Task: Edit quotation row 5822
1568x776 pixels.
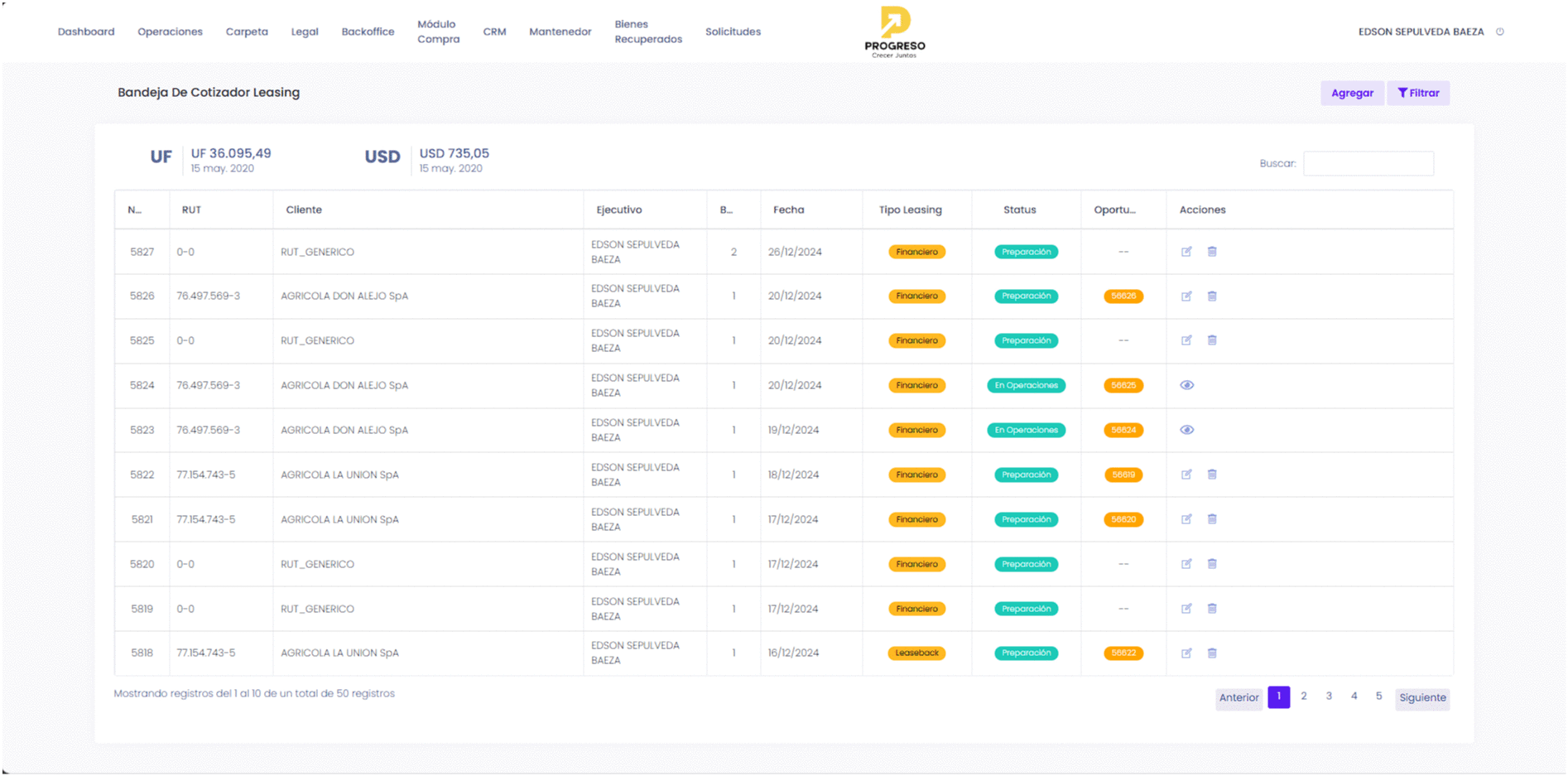Action: 1186,475
